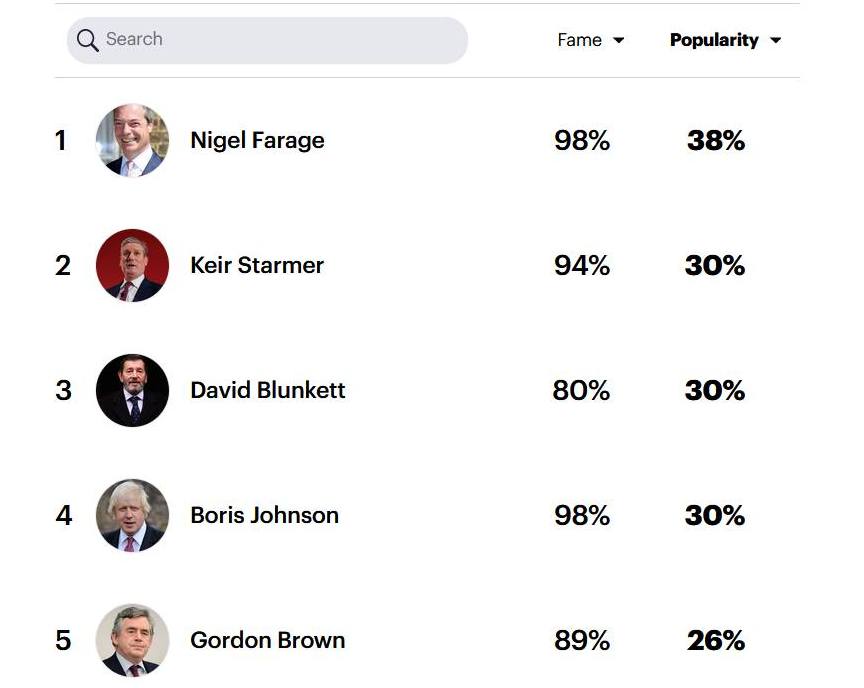Click Gordon Brown's 26% popularity score
The image size is (864, 688).
click(715, 640)
